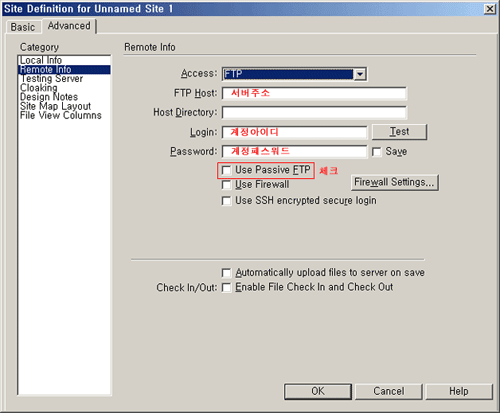Check Use Passive FTP option

(226, 170)
